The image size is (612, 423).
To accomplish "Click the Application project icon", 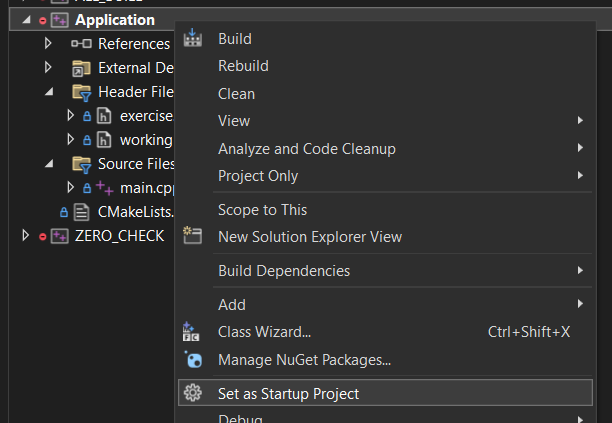I will tap(60, 20).
